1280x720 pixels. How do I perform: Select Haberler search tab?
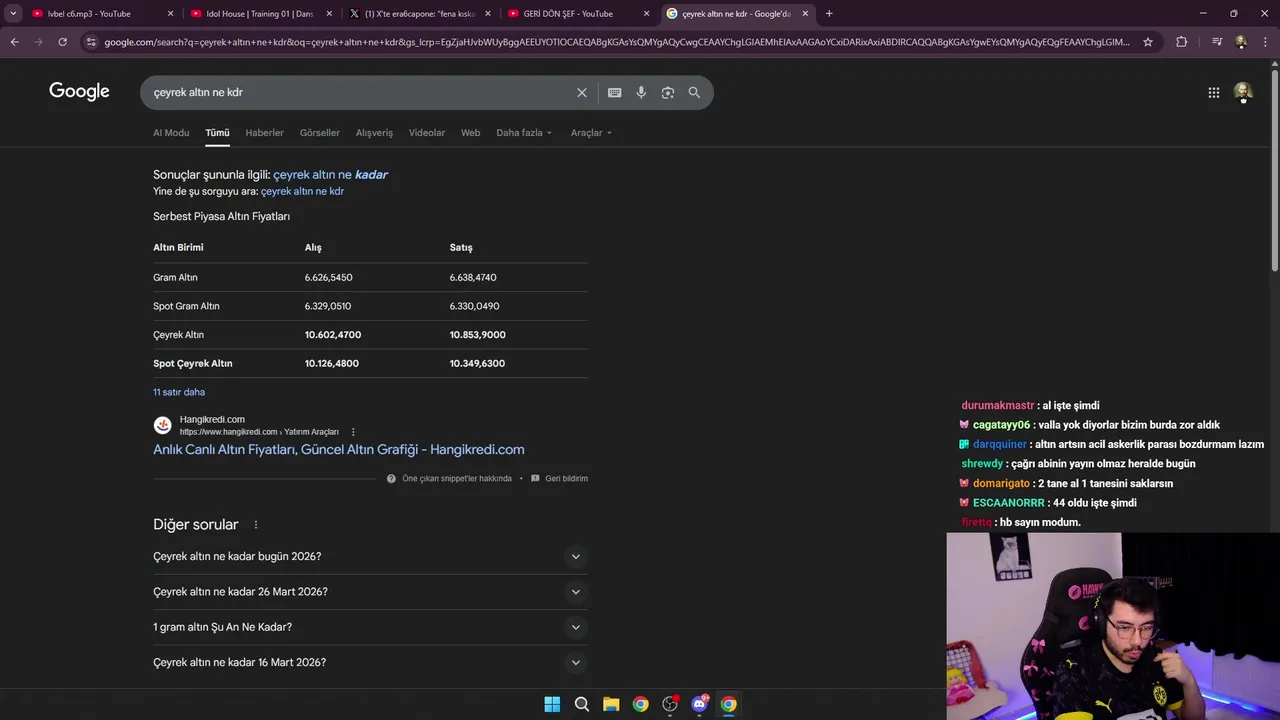[x=264, y=133]
